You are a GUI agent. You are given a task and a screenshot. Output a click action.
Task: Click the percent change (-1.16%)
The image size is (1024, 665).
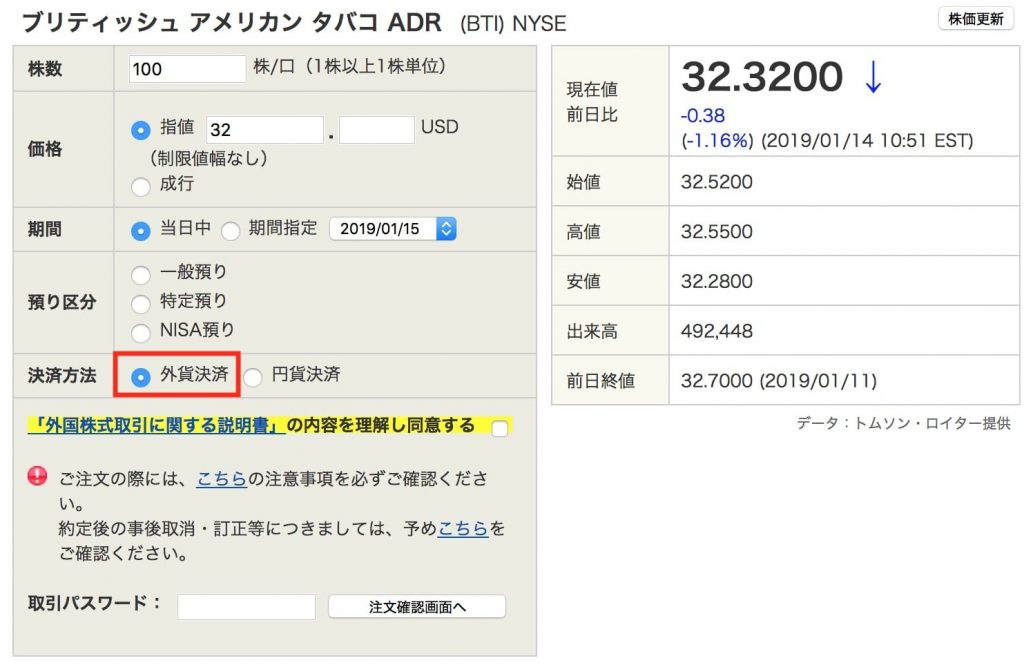[x=717, y=140]
